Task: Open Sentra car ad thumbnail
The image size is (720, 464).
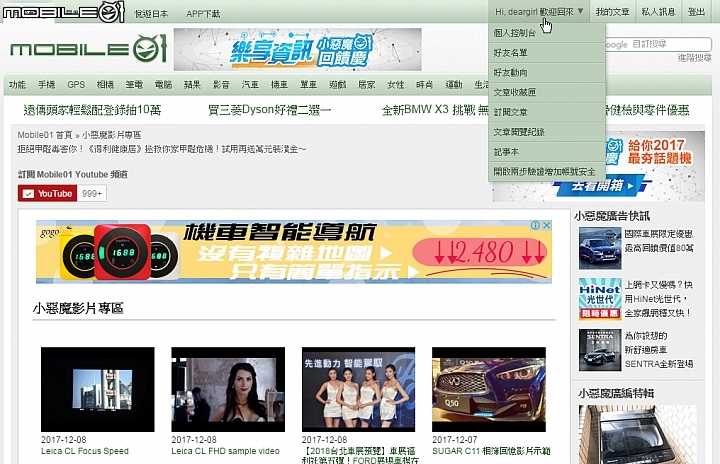Action: (600, 350)
